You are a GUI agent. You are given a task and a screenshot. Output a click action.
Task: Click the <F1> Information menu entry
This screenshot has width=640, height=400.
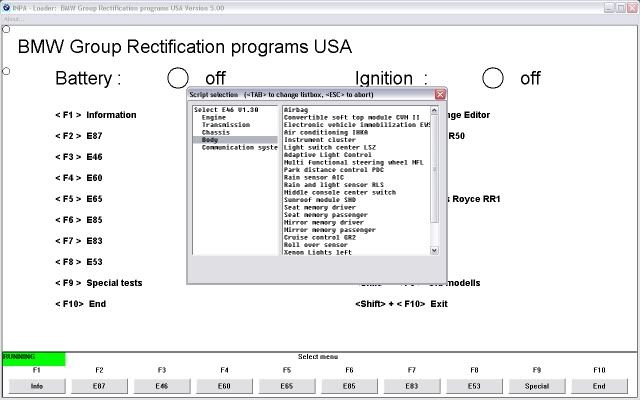tap(96, 115)
